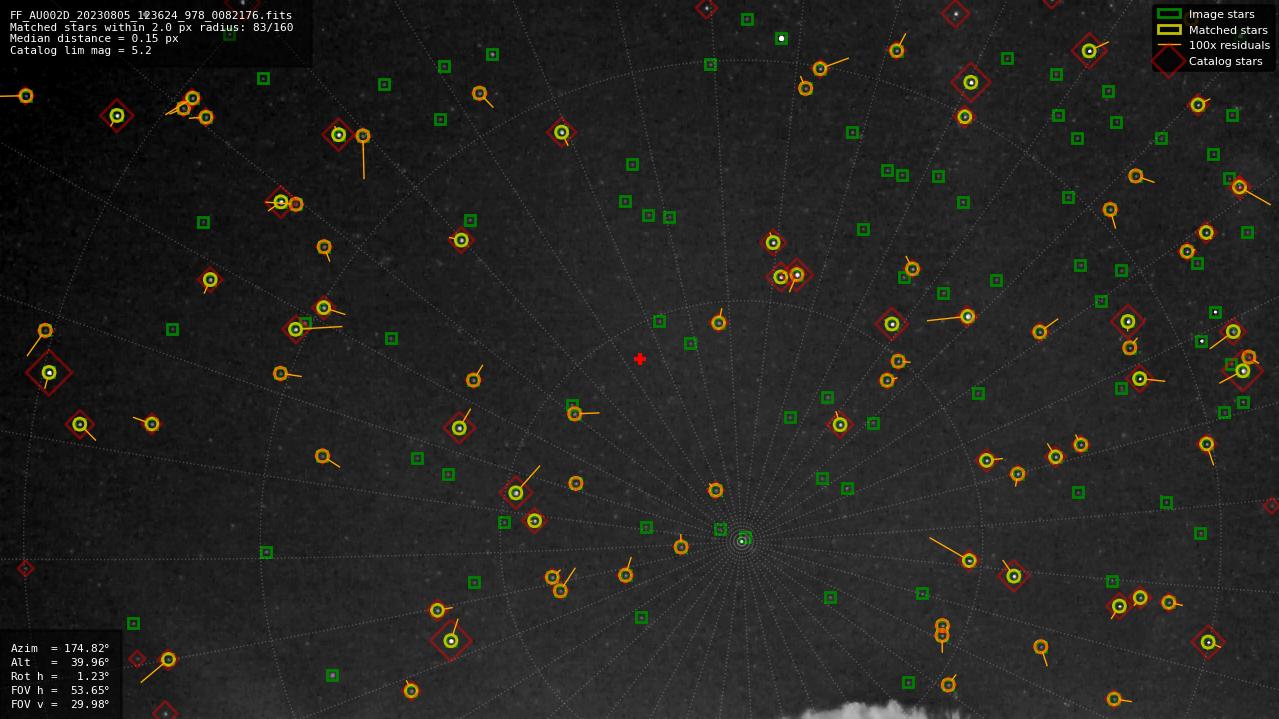Image resolution: width=1279 pixels, height=719 pixels.
Task: Click the green Image stars legend square
Action: [x=1169, y=14]
